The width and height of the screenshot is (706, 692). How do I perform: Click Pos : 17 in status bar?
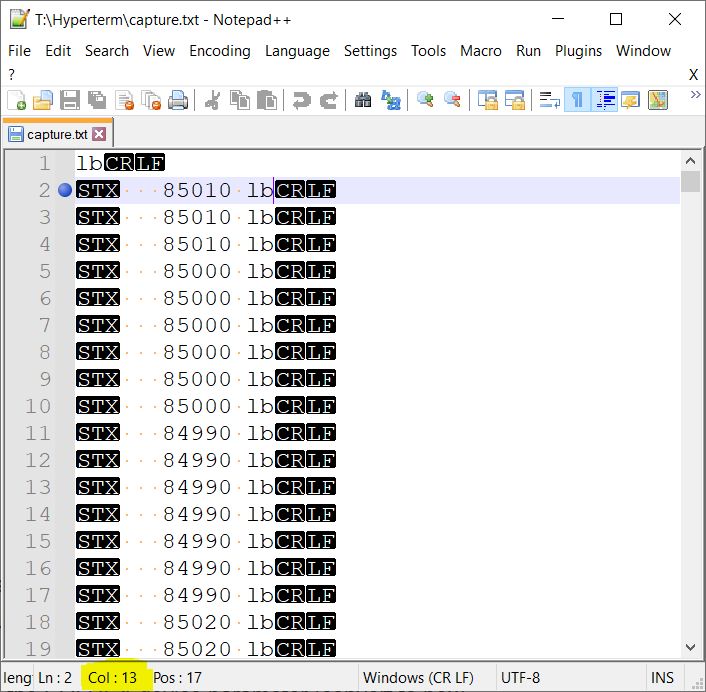pyautogui.click(x=177, y=678)
